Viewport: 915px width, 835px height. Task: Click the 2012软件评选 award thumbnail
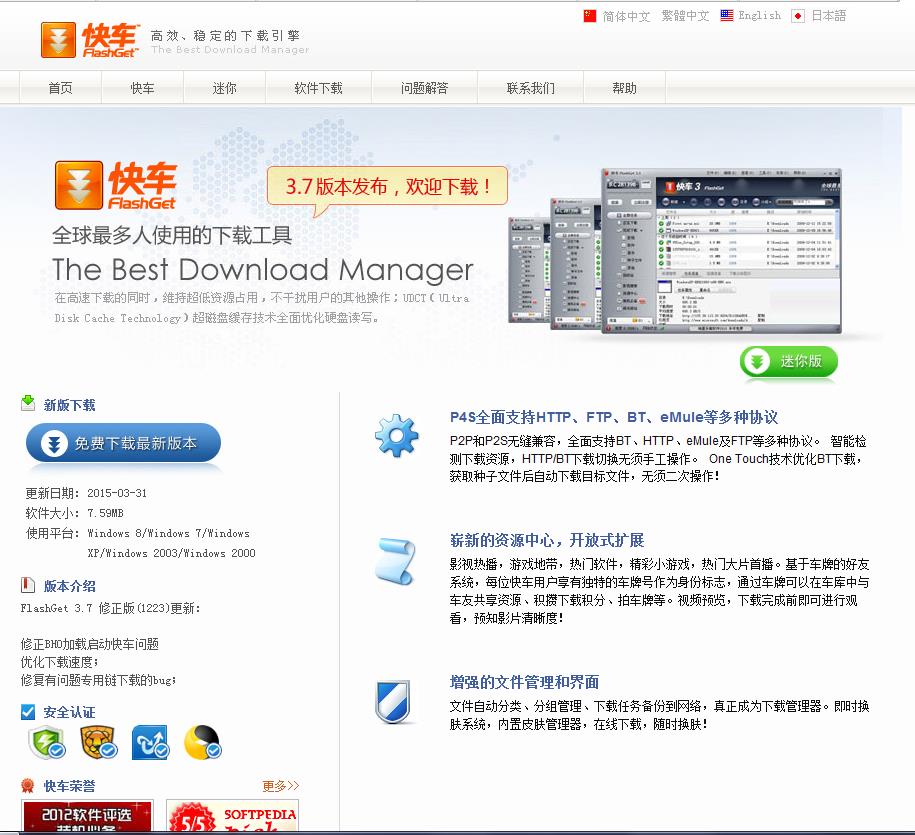[x=87, y=815]
